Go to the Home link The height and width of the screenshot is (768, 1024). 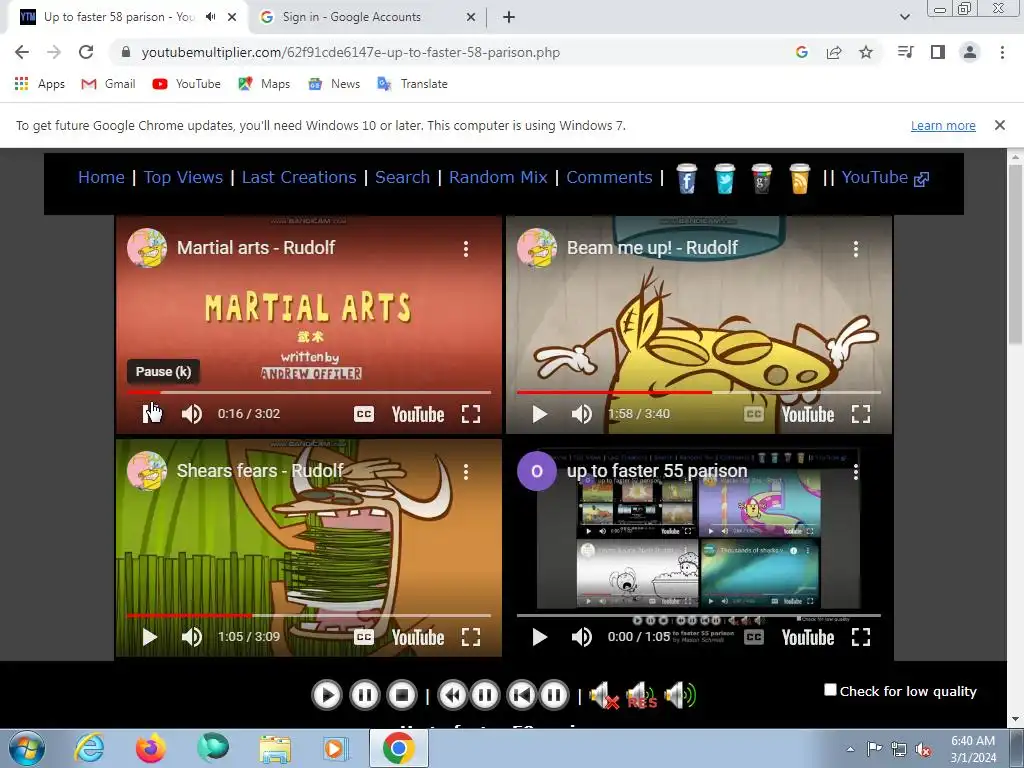click(101, 177)
